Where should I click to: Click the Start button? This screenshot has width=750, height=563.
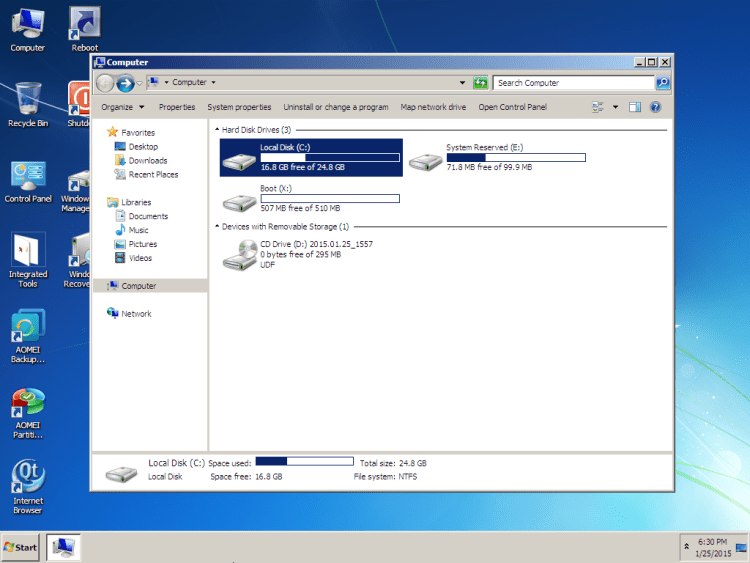[x=20, y=548]
